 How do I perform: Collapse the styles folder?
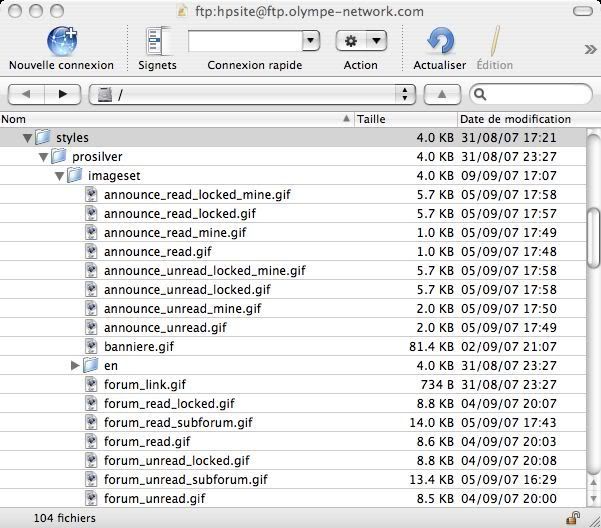click(x=27, y=137)
